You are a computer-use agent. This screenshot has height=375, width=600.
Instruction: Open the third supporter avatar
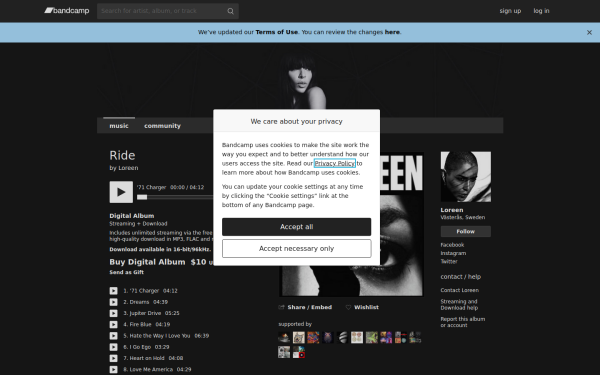coord(313,338)
